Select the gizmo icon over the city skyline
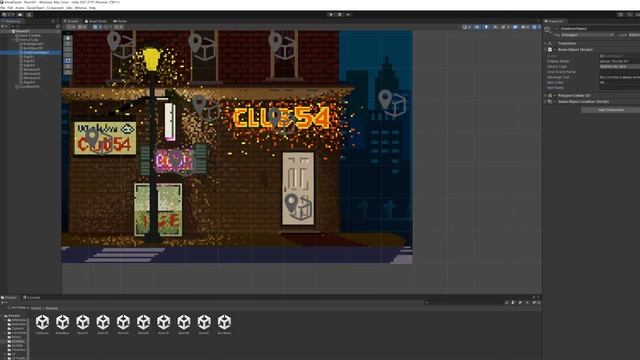 [392, 102]
